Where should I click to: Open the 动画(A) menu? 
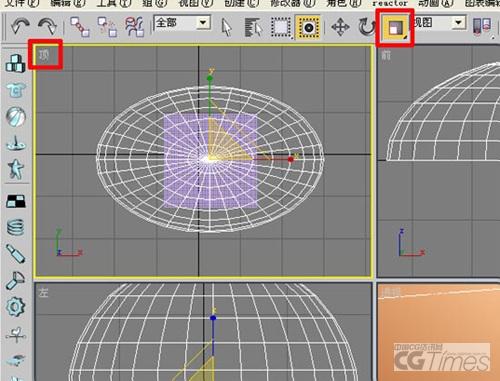[436, 3]
